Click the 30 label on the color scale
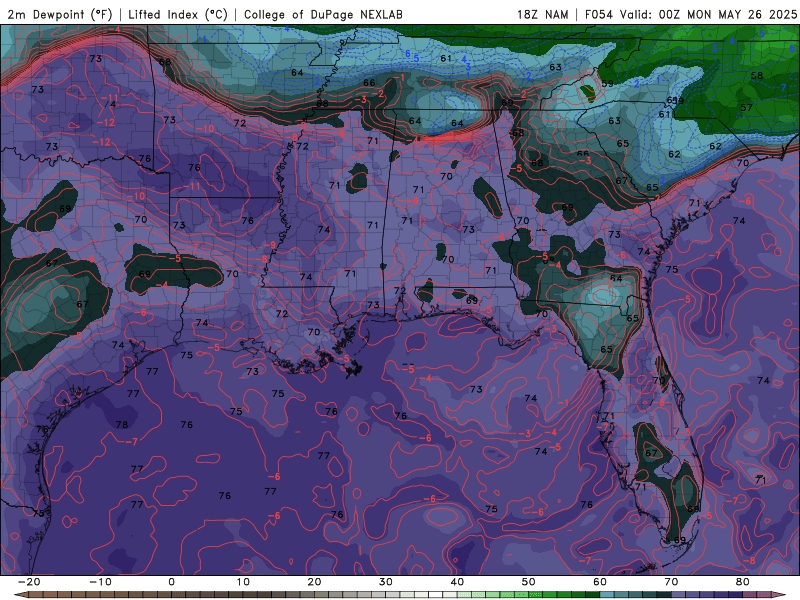The width and height of the screenshot is (800, 600). pyautogui.click(x=386, y=582)
